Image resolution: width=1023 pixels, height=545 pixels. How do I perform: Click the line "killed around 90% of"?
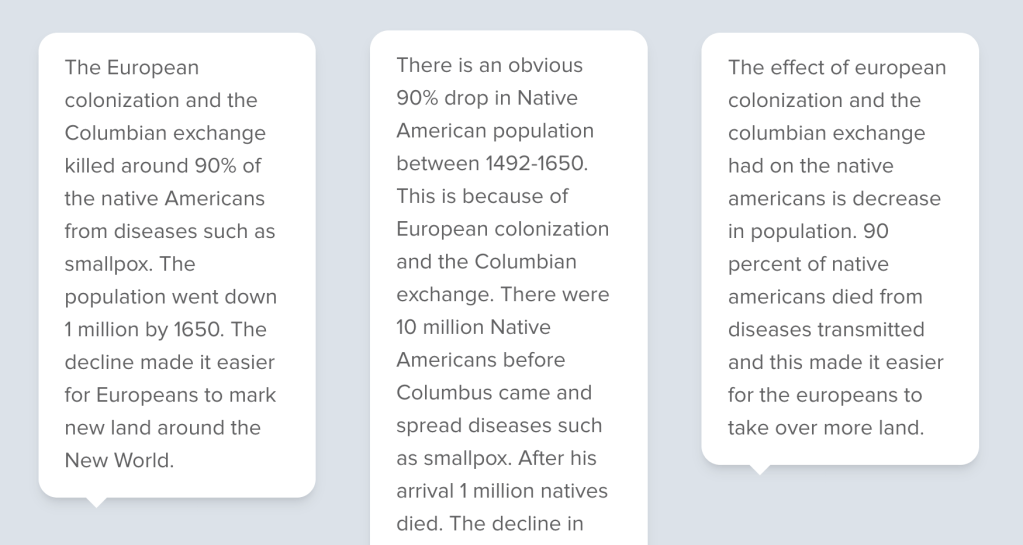coord(163,166)
